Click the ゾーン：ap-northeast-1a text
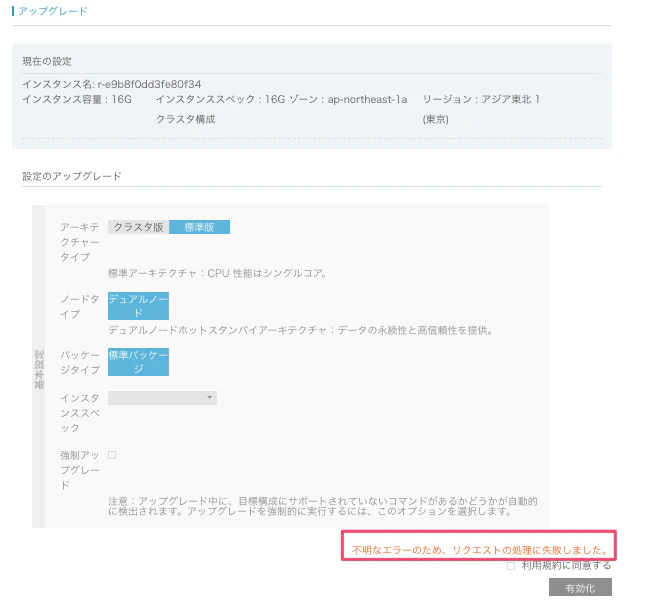The image size is (652, 602). pyautogui.click(x=348, y=99)
